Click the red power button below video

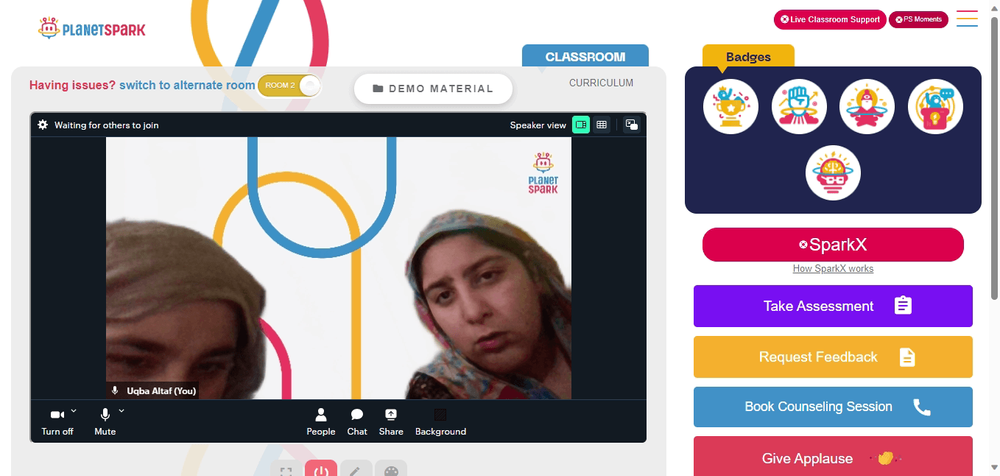pos(321,468)
